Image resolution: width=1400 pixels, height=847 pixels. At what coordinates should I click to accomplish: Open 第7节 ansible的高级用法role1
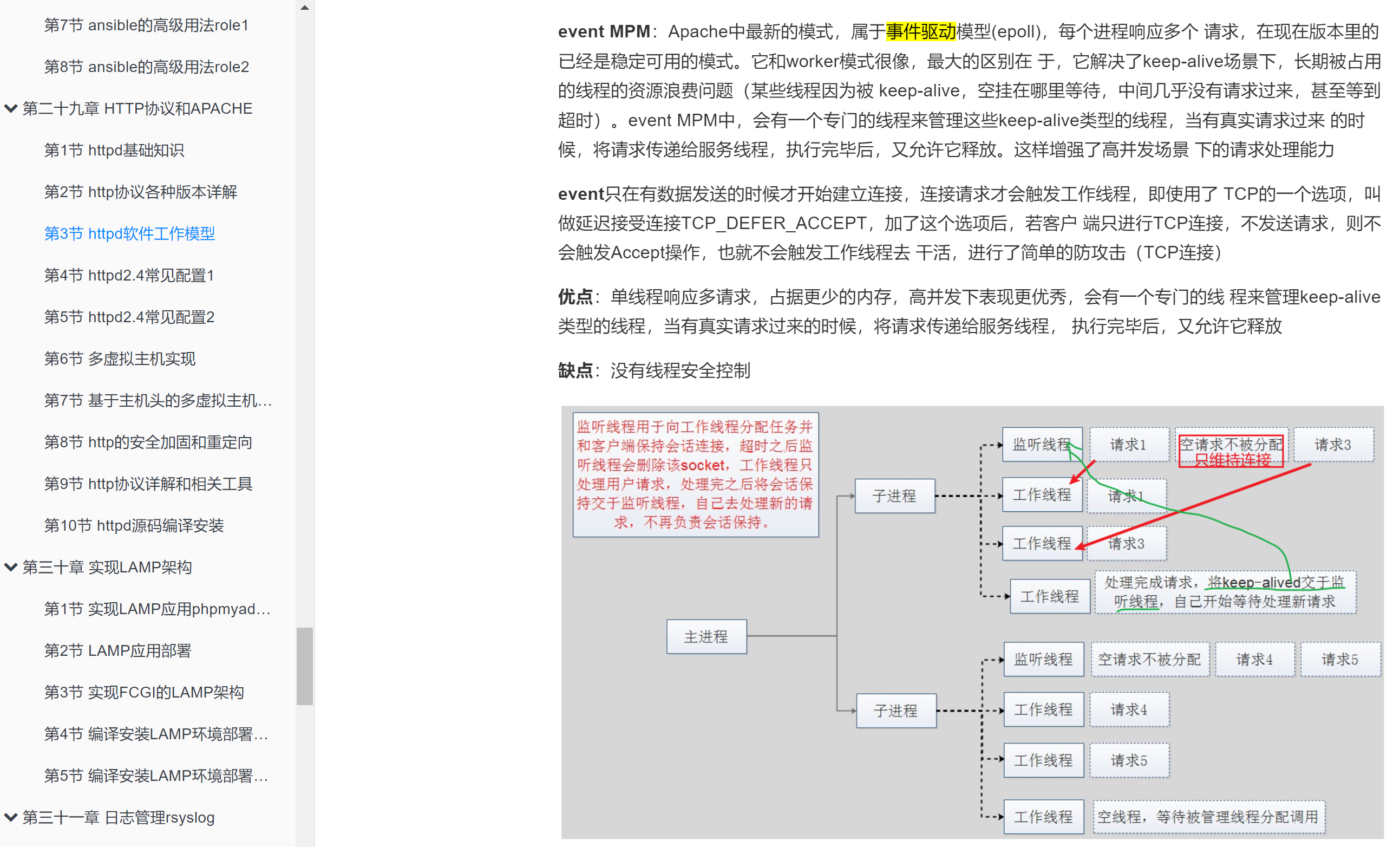pos(147,24)
